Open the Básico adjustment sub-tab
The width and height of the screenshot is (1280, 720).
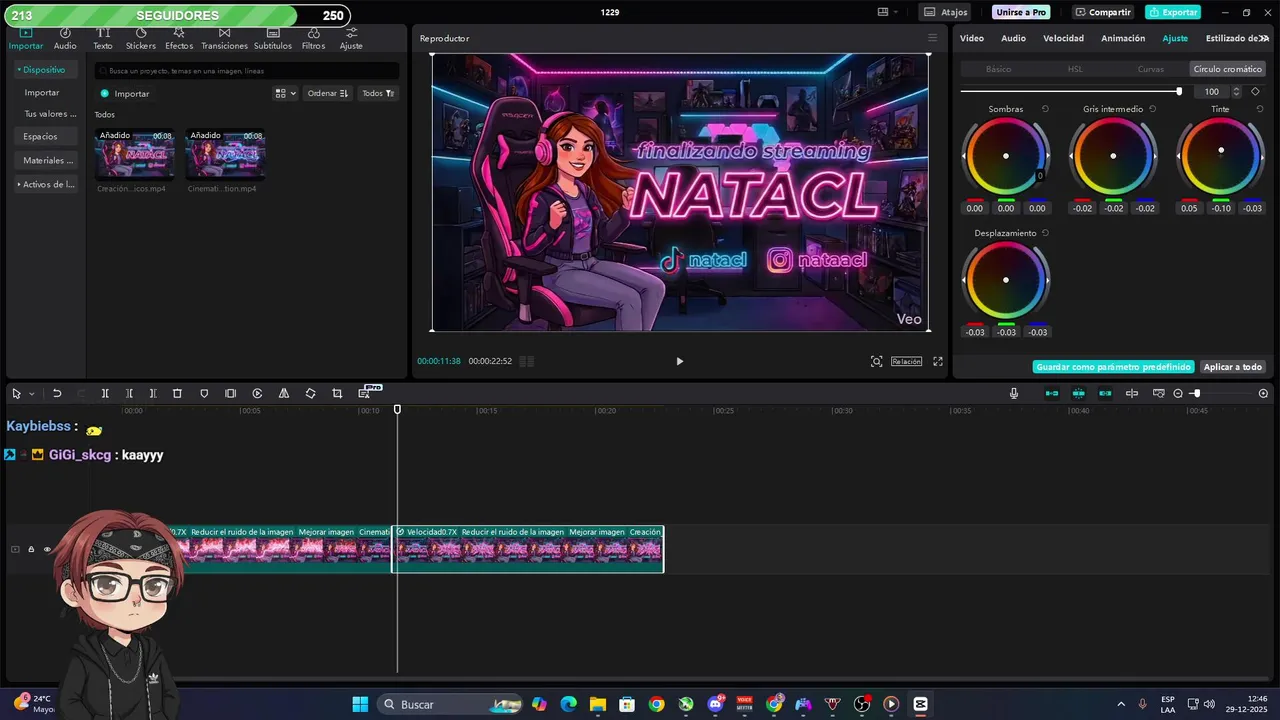pyautogui.click(x=999, y=69)
